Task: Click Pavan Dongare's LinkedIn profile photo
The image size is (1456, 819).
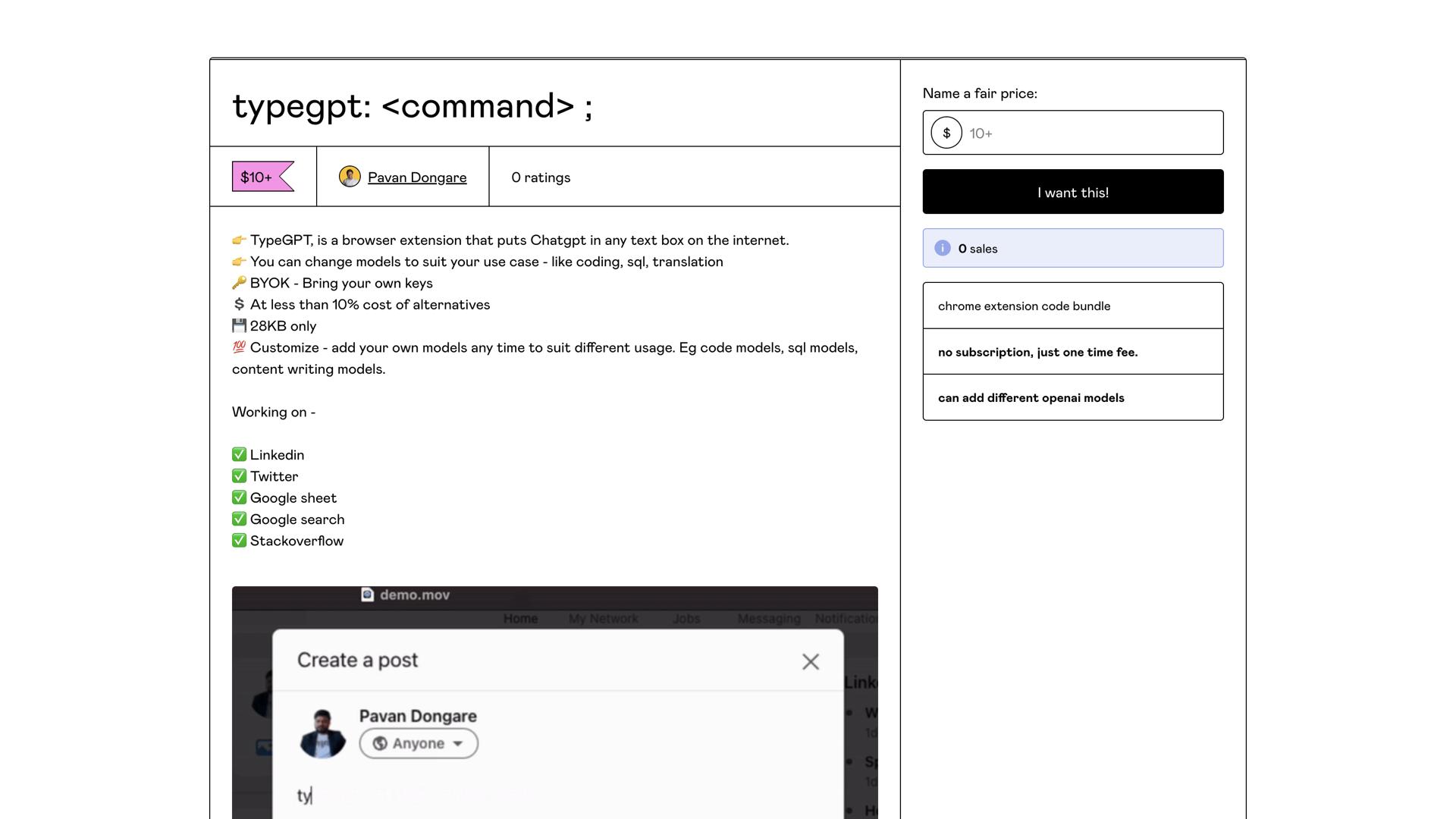Action: tap(323, 733)
